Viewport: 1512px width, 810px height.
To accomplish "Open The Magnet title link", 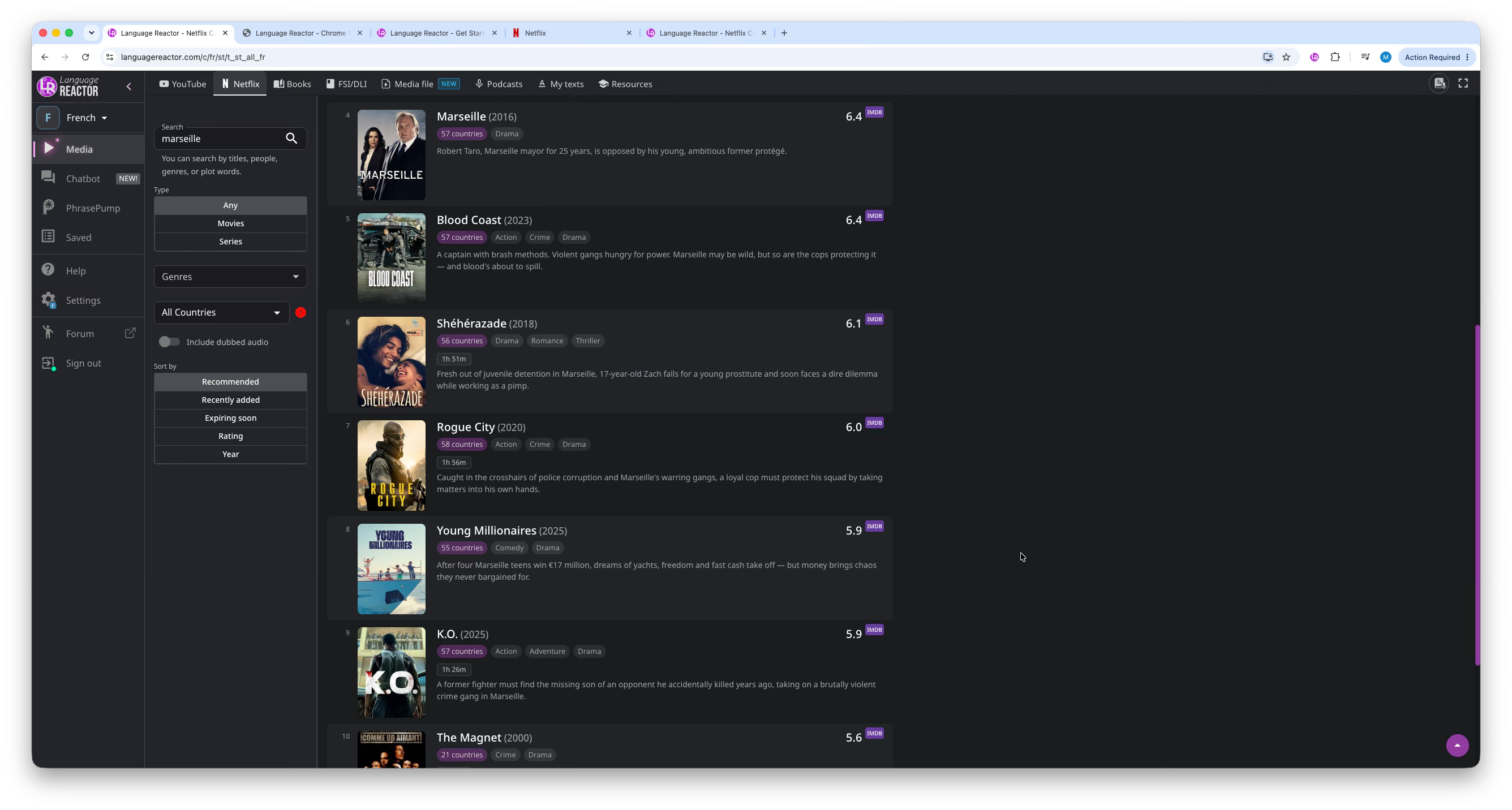I will [x=469, y=738].
